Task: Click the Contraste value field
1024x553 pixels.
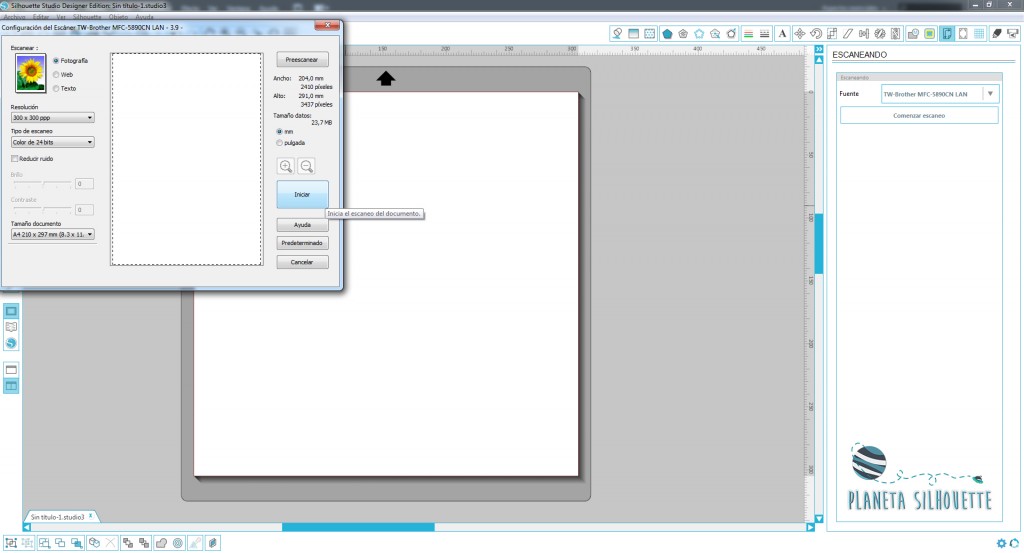Action: tap(84, 210)
